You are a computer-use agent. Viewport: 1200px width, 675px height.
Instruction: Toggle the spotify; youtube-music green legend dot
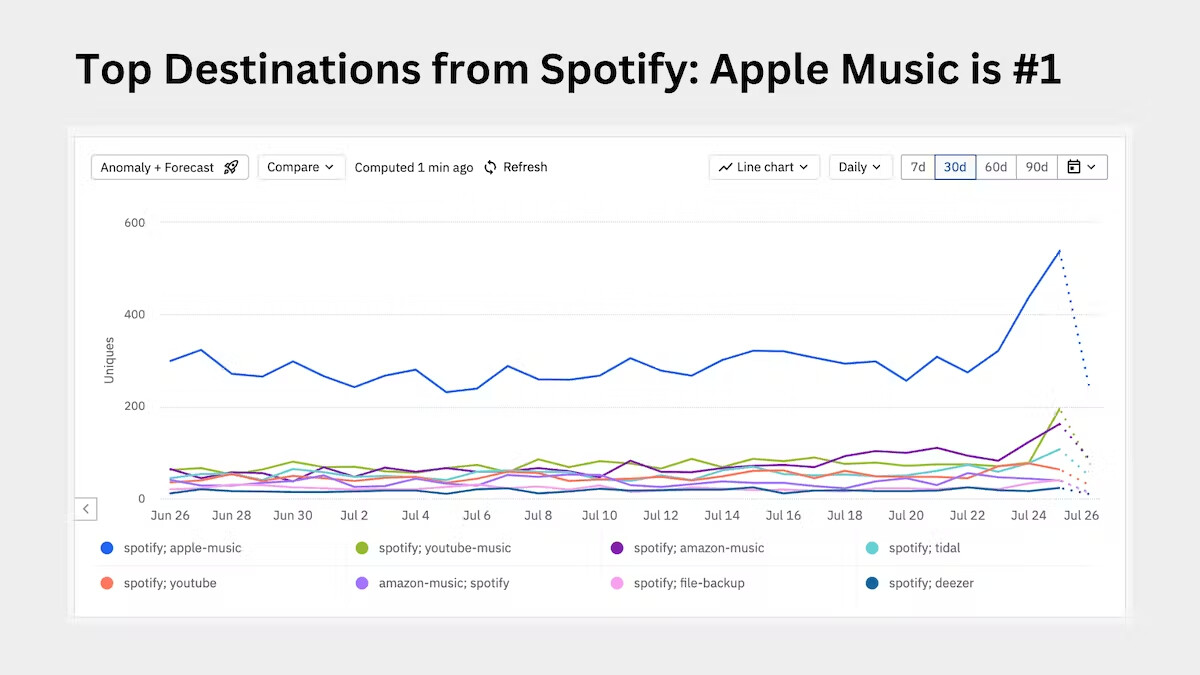tap(362, 548)
